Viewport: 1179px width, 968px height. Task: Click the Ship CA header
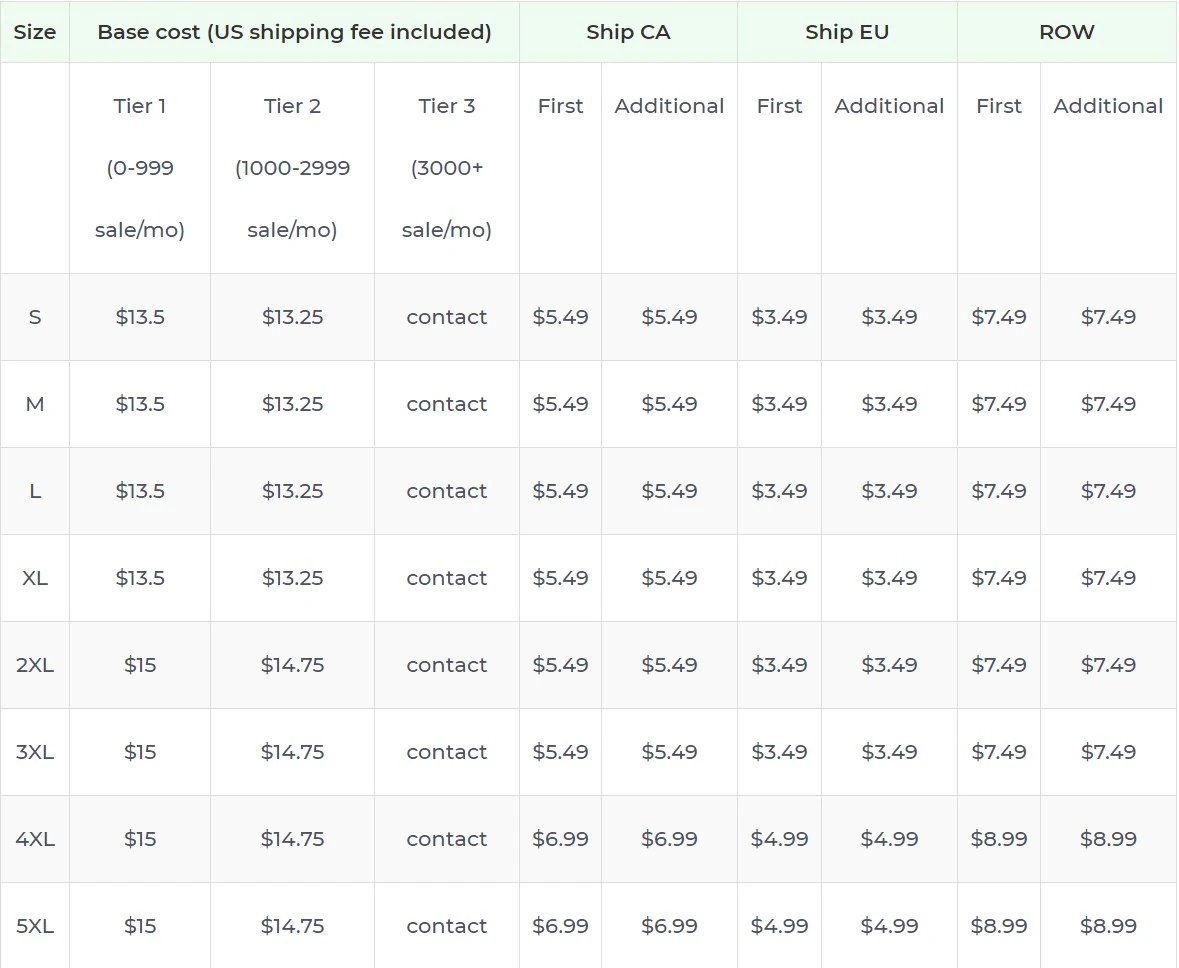point(628,32)
